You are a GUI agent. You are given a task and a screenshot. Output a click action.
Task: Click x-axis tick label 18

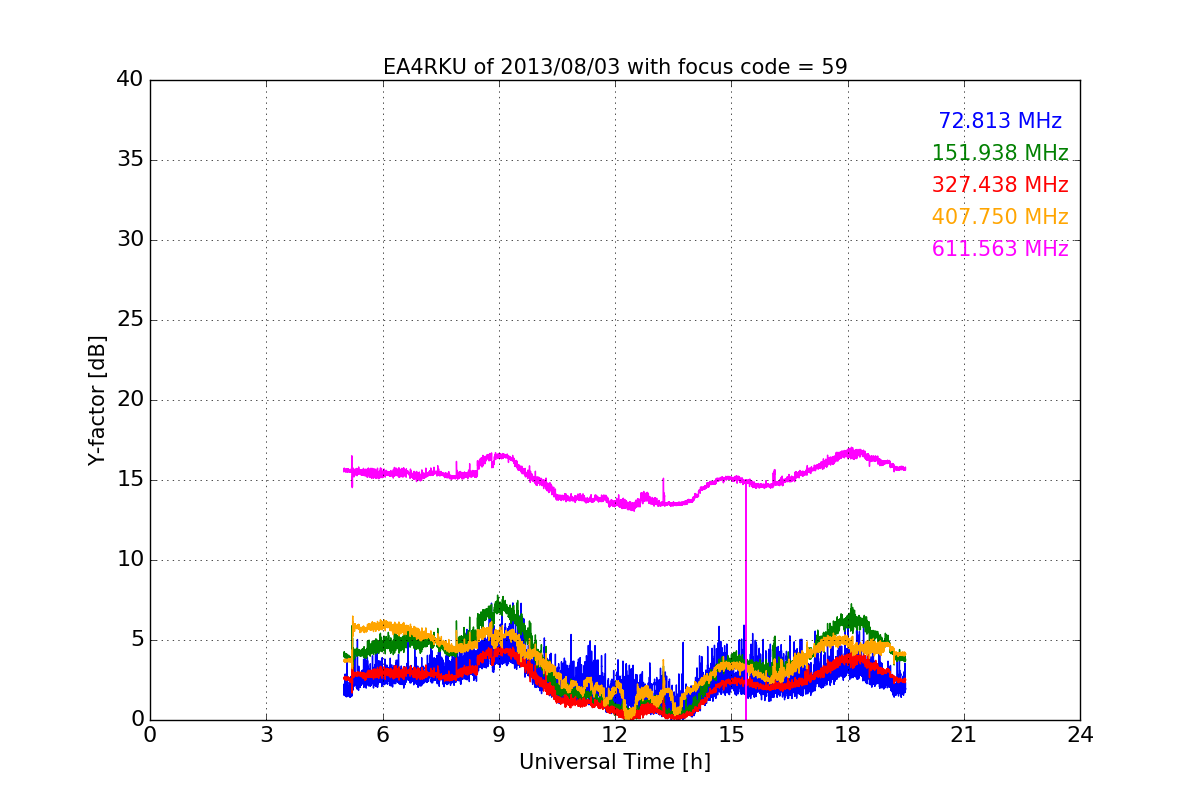point(848,734)
